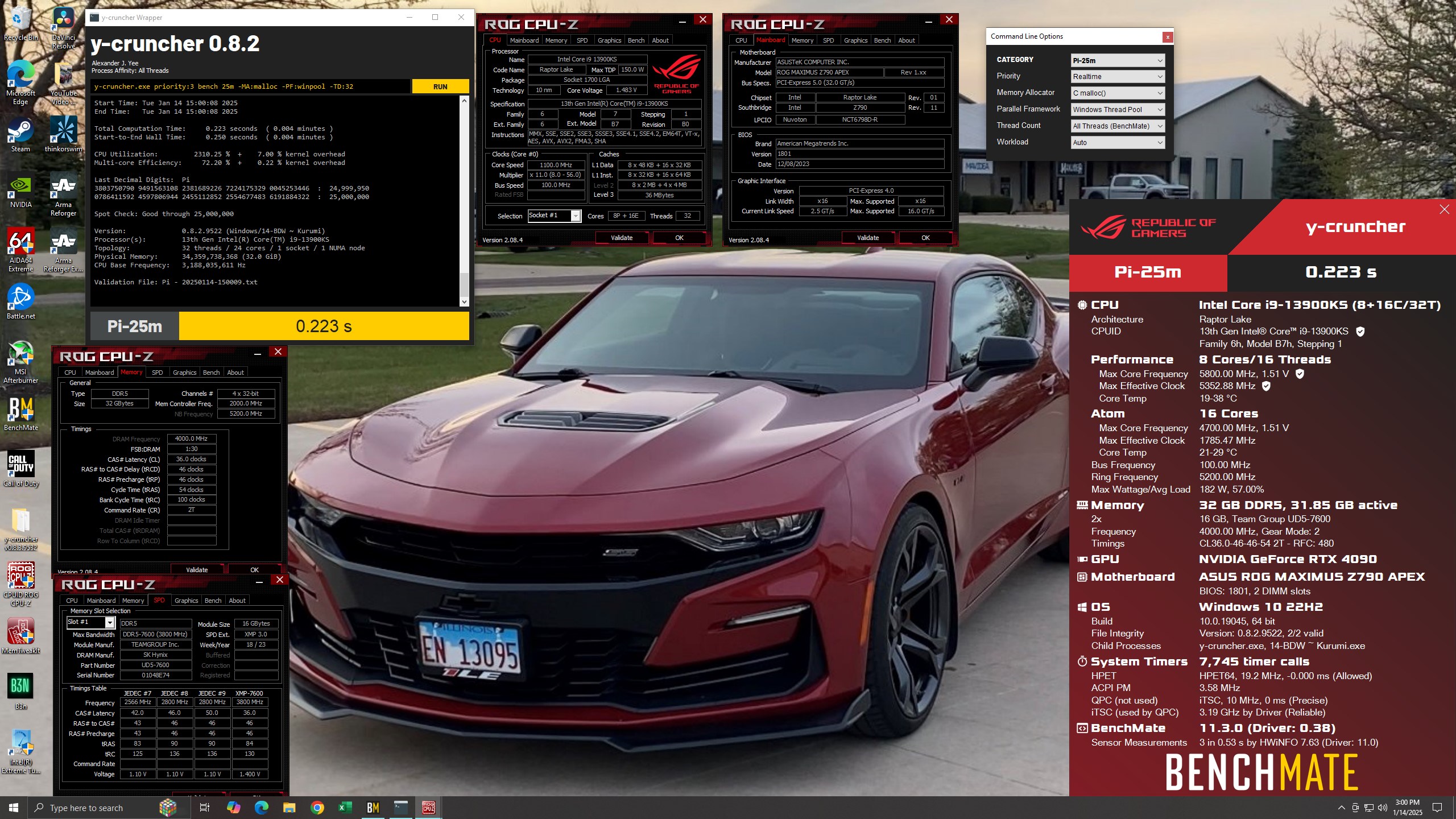Viewport: 1456px width, 819px height.
Task: Close the Command Line Options dialog
Action: click(x=1168, y=37)
